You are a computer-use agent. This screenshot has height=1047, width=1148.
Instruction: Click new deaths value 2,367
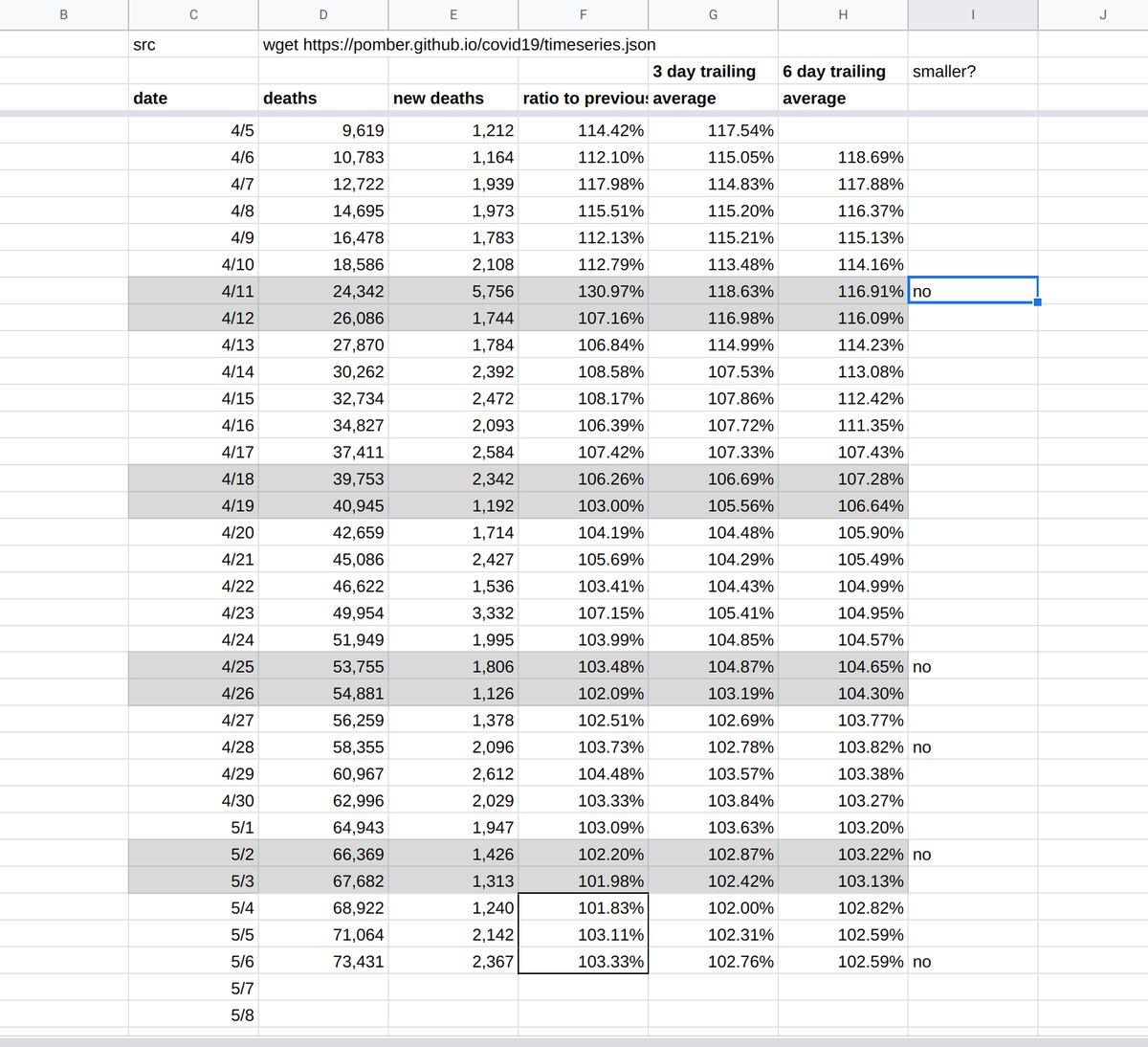[x=453, y=961]
